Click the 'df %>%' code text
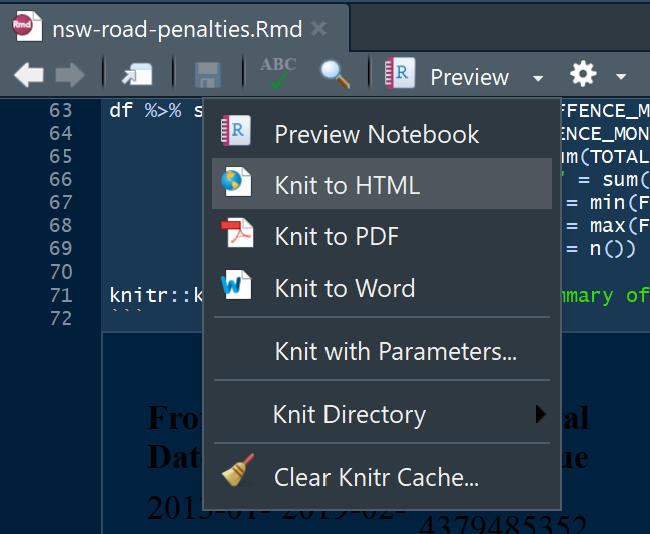The height and width of the screenshot is (534, 650). pos(145,111)
